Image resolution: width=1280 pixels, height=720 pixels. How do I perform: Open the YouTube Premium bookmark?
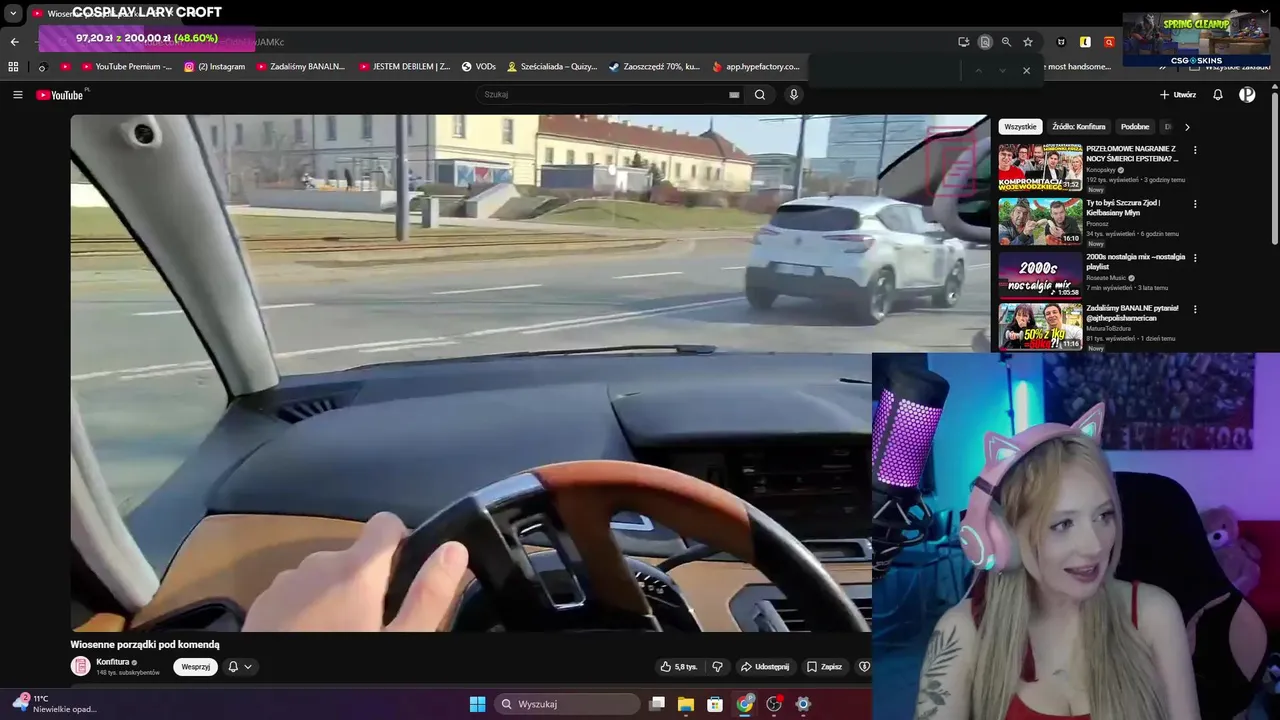click(127, 67)
